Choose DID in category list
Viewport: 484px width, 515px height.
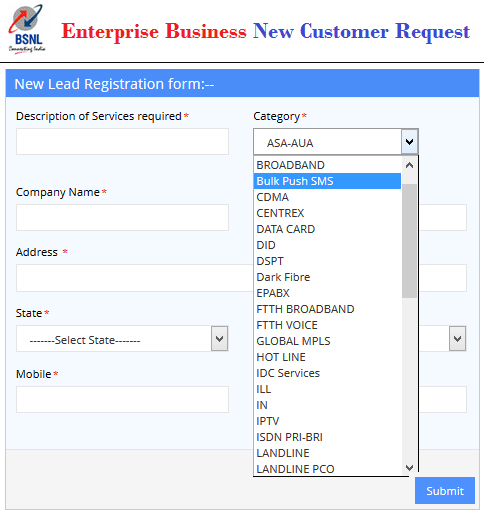tap(327, 245)
